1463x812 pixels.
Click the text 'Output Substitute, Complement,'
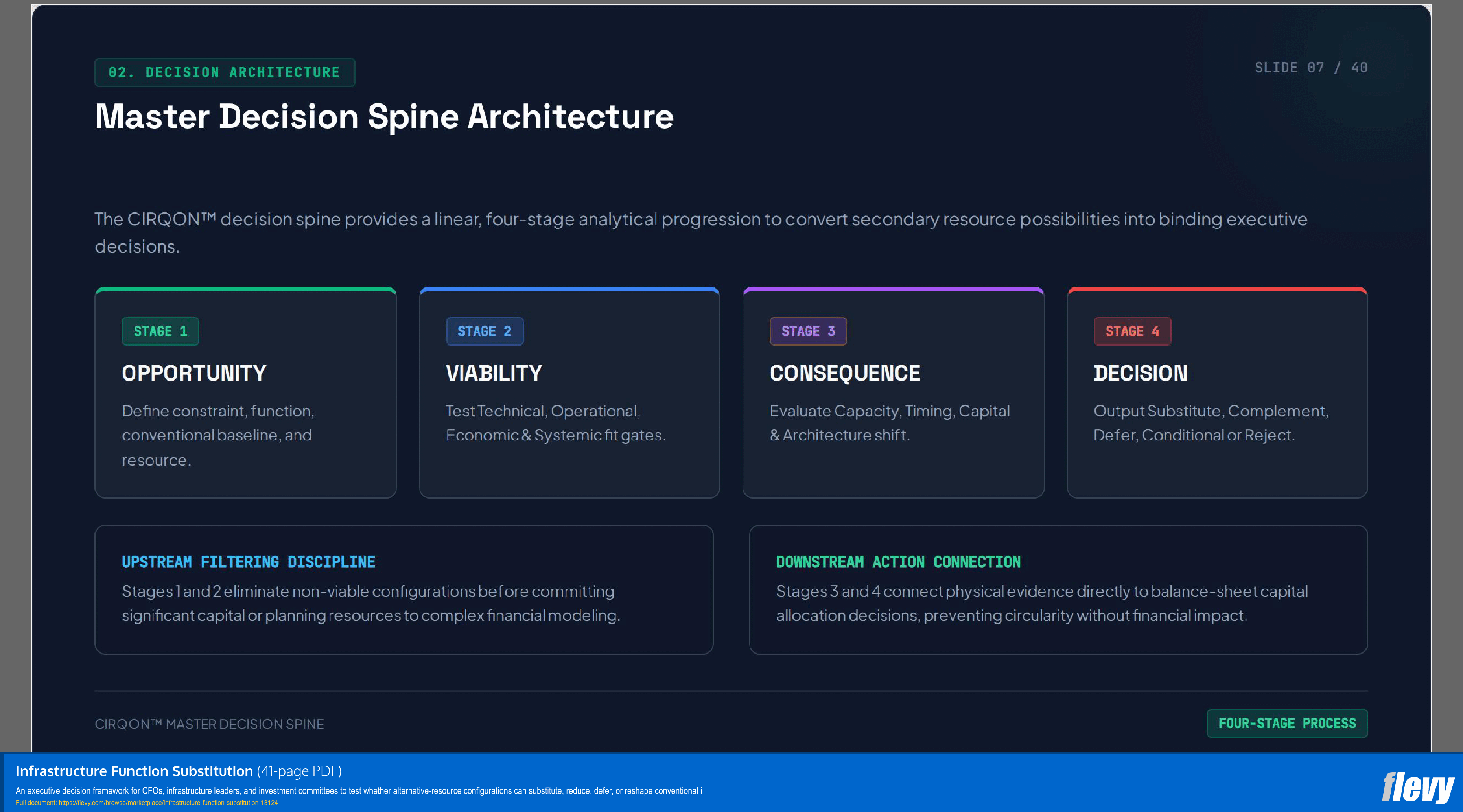(1211, 411)
